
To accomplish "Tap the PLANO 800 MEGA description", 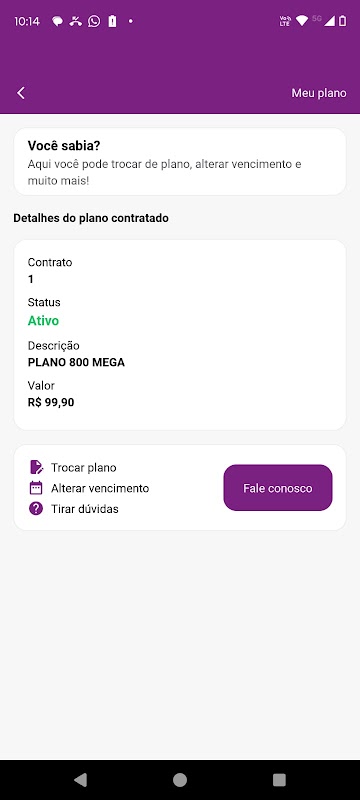I will 76,363.
